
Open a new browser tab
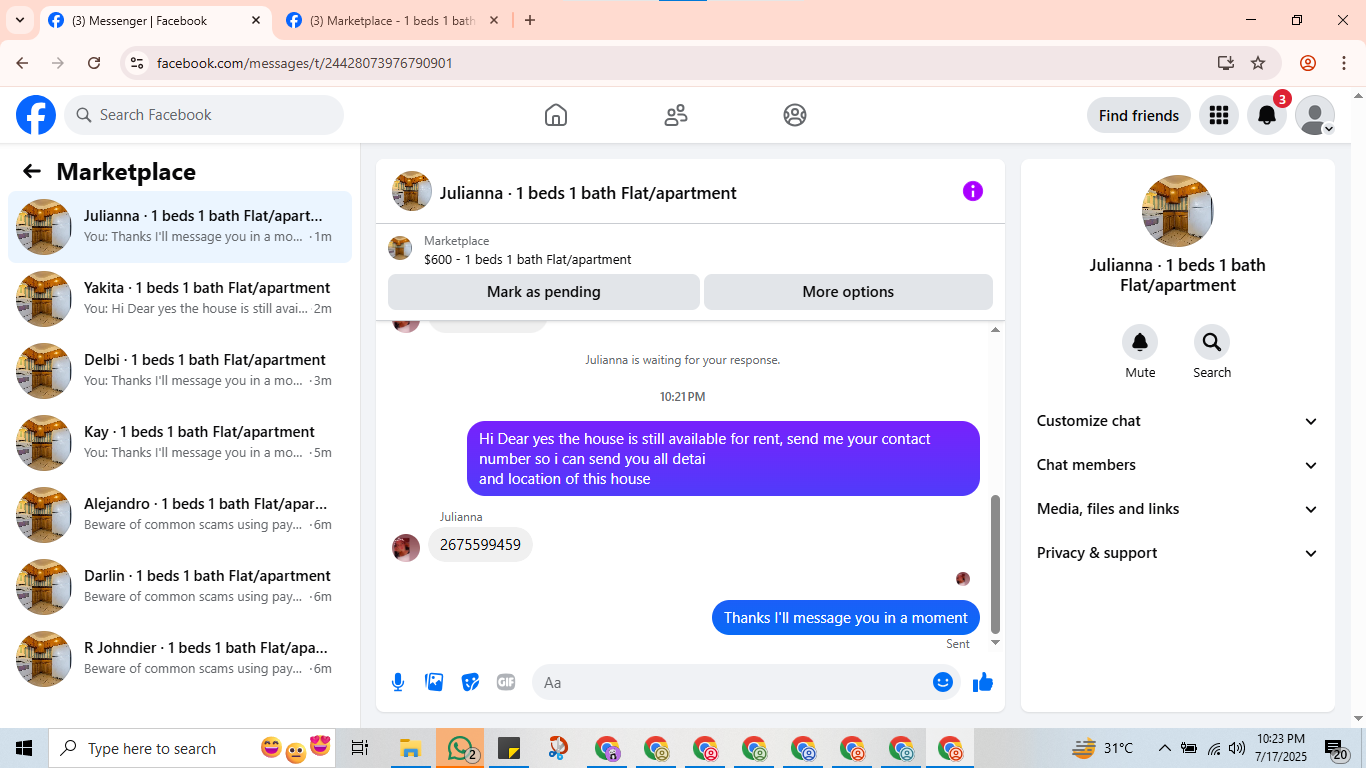coord(530,20)
